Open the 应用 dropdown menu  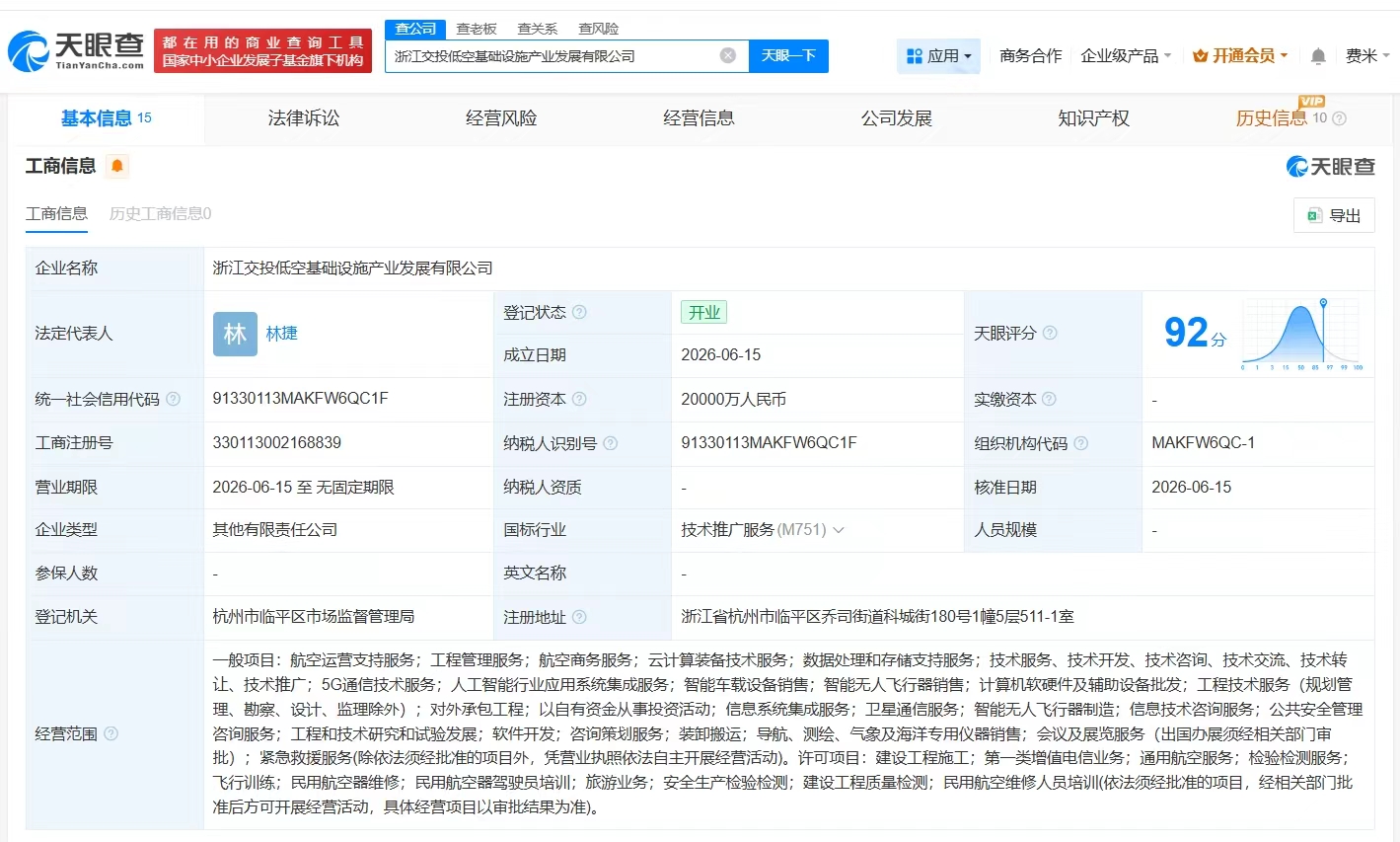pyautogui.click(x=938, y=56)
